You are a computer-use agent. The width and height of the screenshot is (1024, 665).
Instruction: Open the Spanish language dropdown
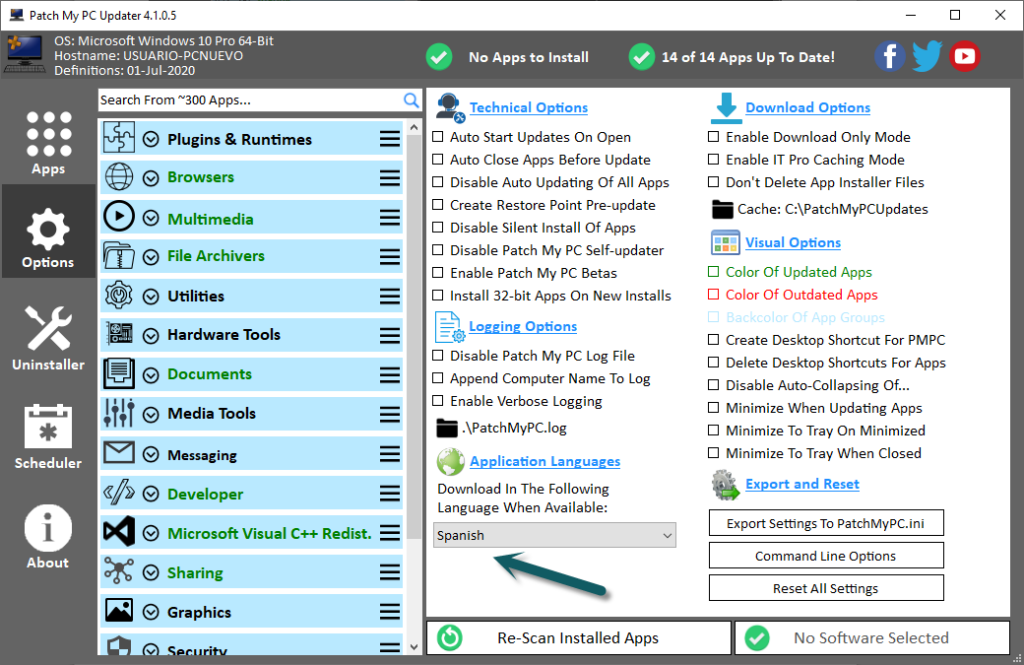click(x=554, y=535)
